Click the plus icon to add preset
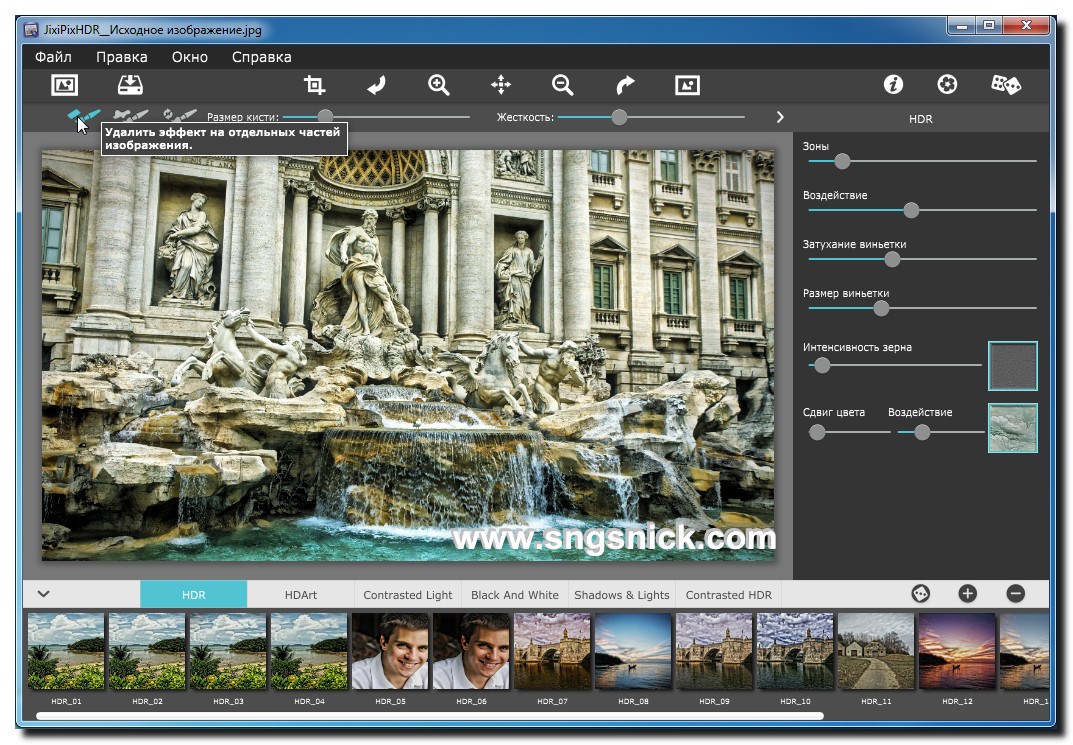Viewport: 1073px width, 745px height. 967,593
